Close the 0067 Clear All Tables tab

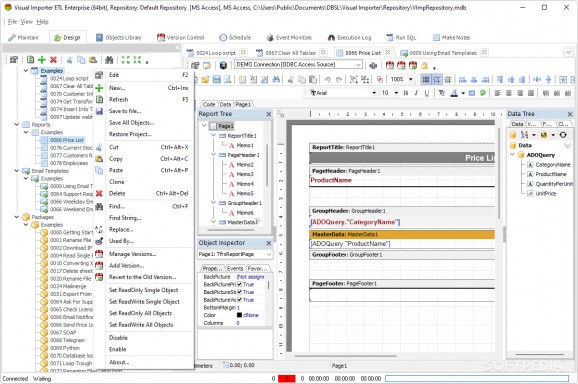point(323,53)
